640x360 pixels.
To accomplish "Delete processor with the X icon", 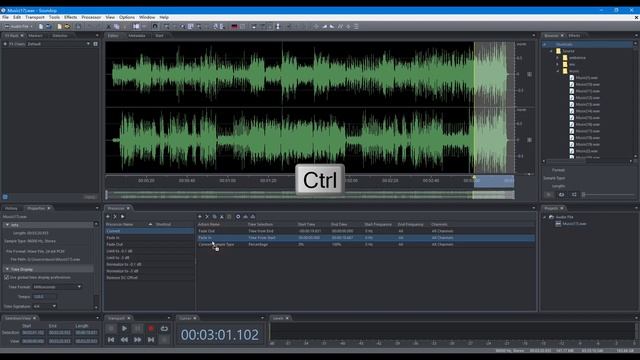I will pyautogui.click(x=115, y=217).
